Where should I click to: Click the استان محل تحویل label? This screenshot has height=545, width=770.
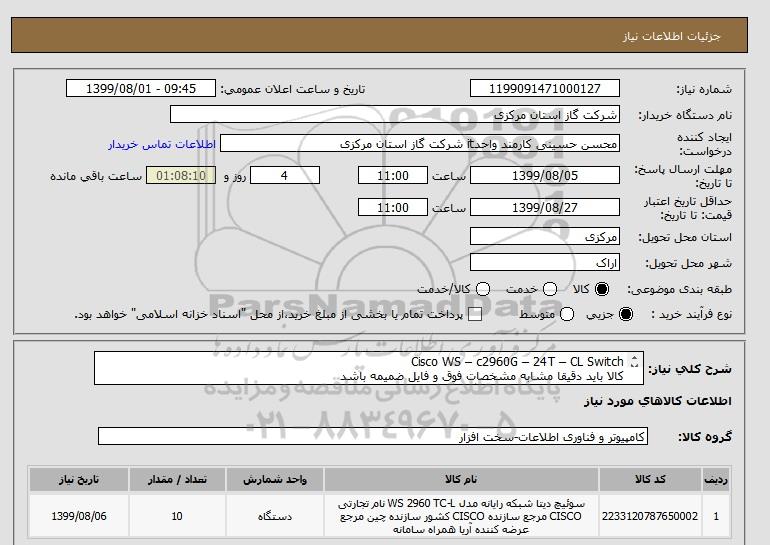(x=685, y=237)
